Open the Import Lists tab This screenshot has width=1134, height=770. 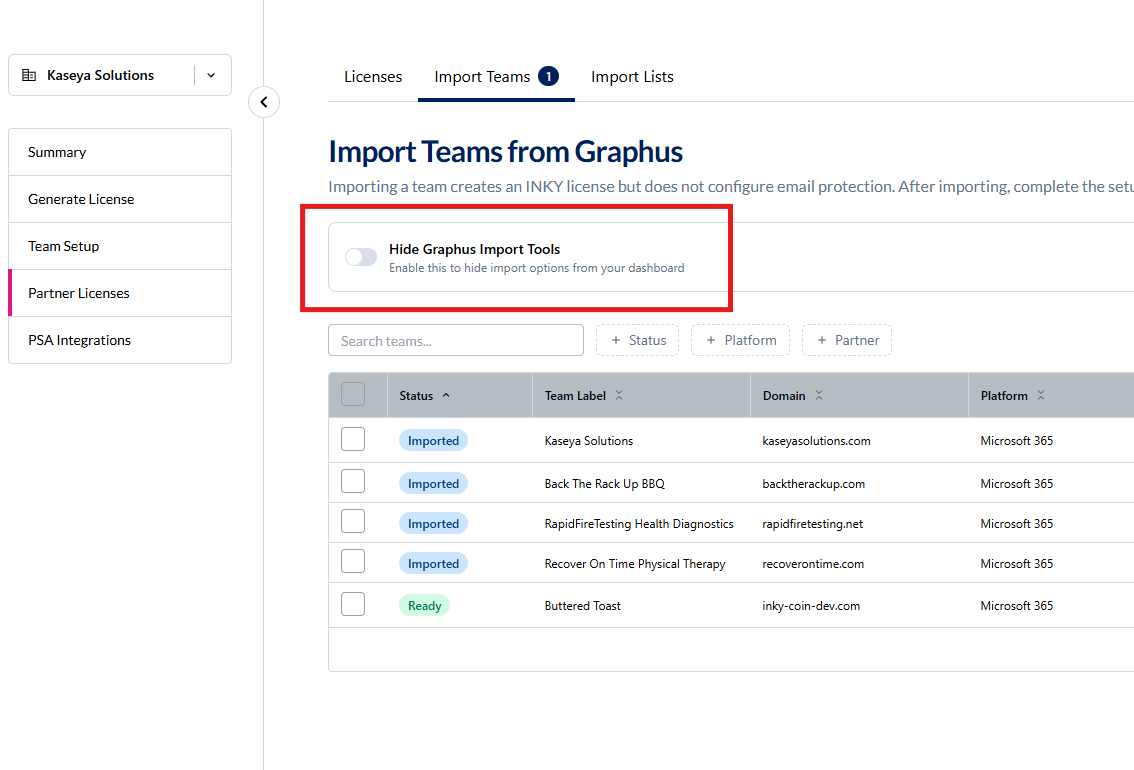click(632, 77)
